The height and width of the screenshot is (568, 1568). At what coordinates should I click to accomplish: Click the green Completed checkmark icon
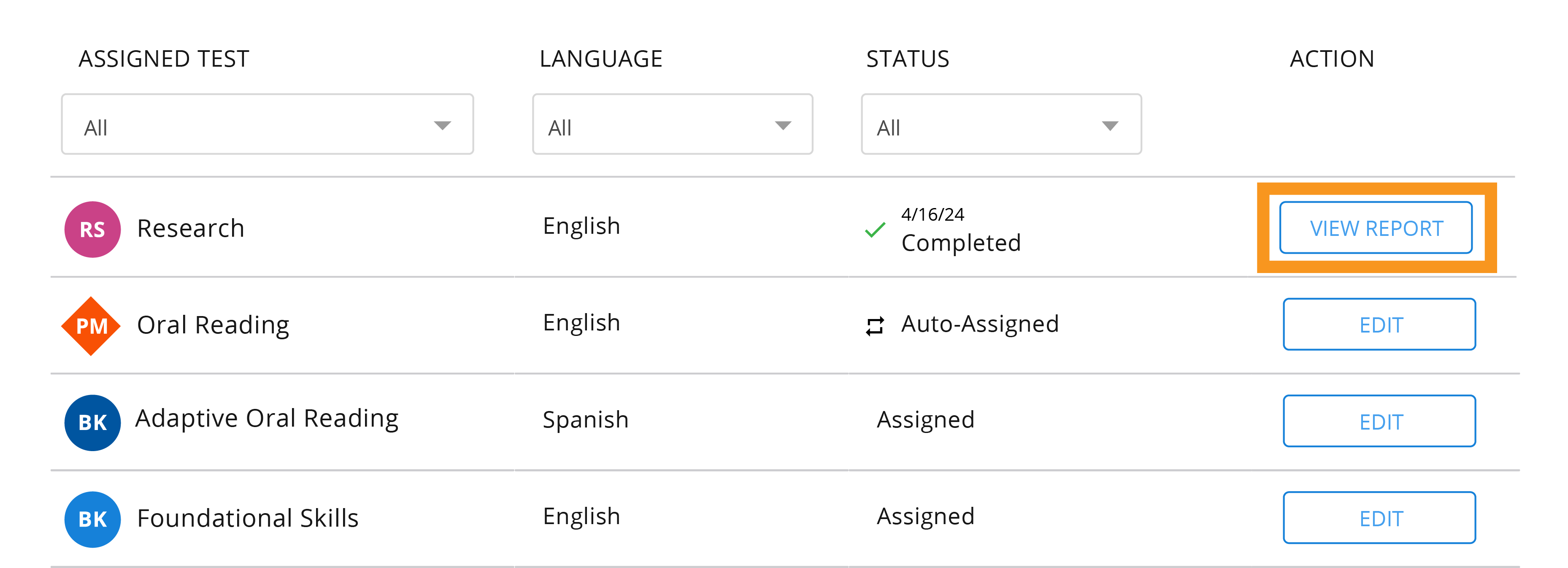point(875,230)
